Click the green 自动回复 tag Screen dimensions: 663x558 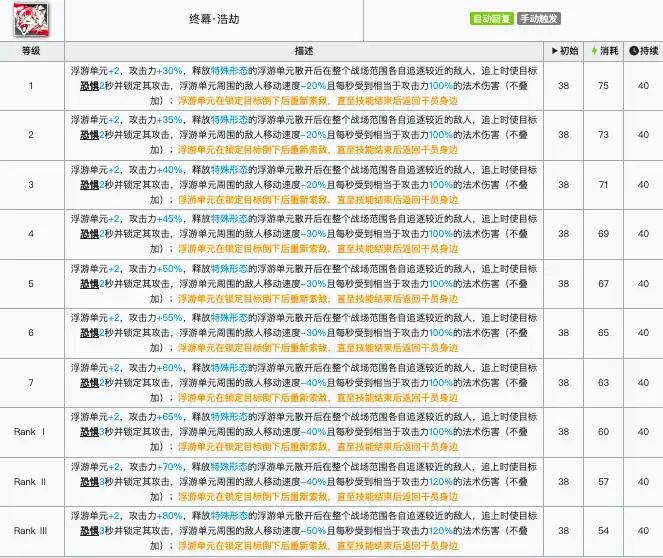492,19
